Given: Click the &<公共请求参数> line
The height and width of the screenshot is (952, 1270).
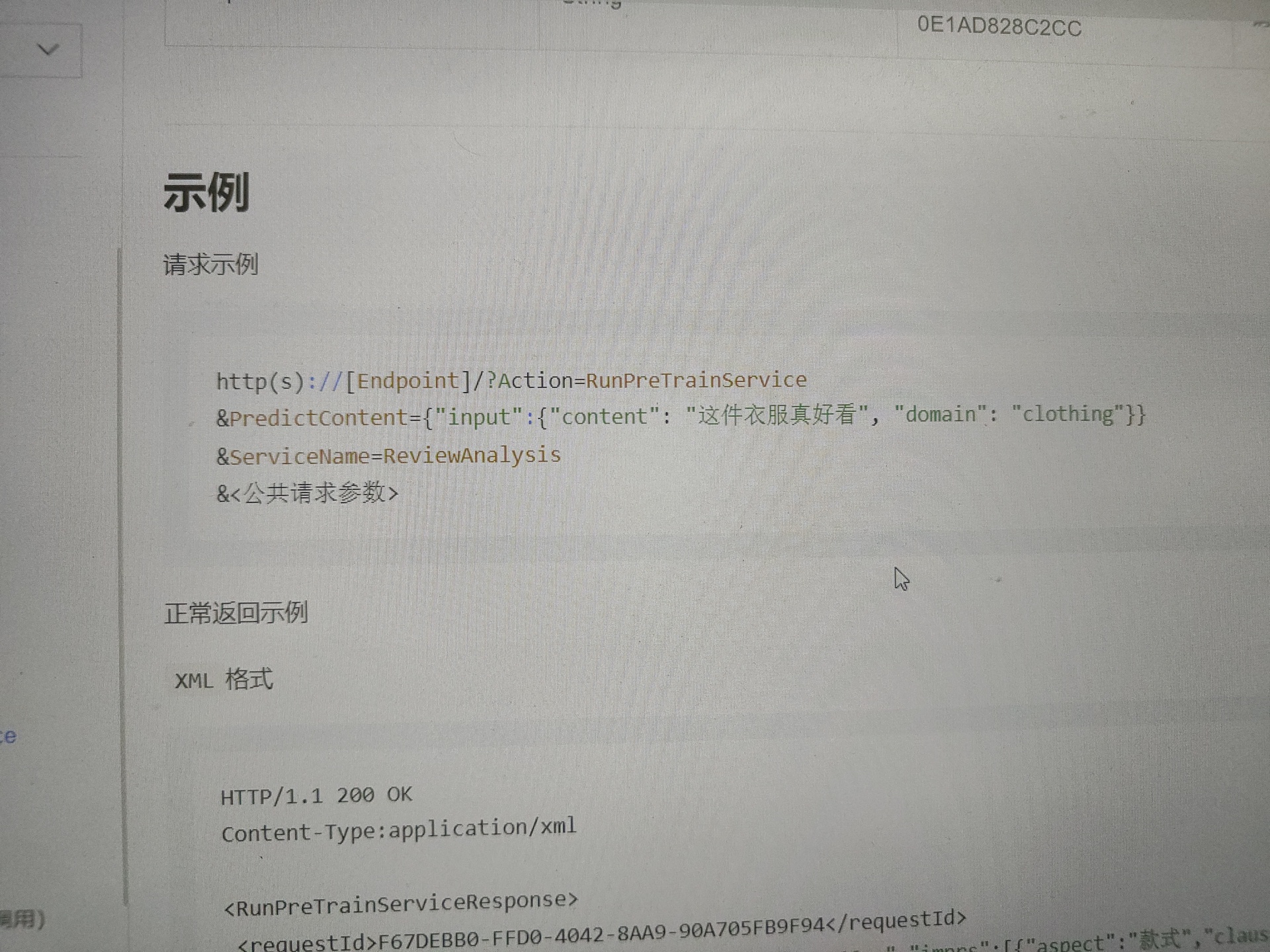Looking at the screenshot, I should pyautogui.click(x=308, y=493).
